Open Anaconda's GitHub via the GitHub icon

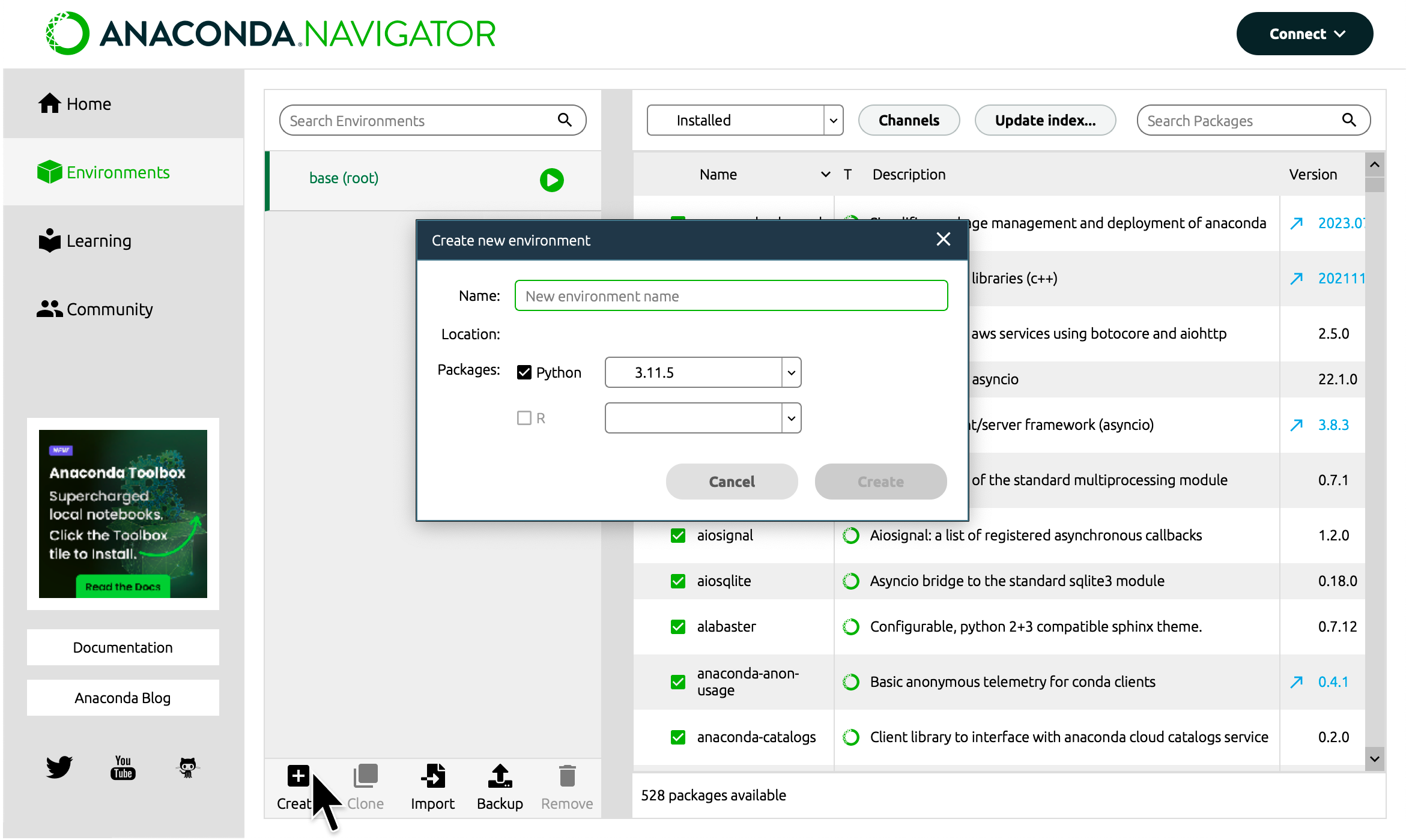187,767
